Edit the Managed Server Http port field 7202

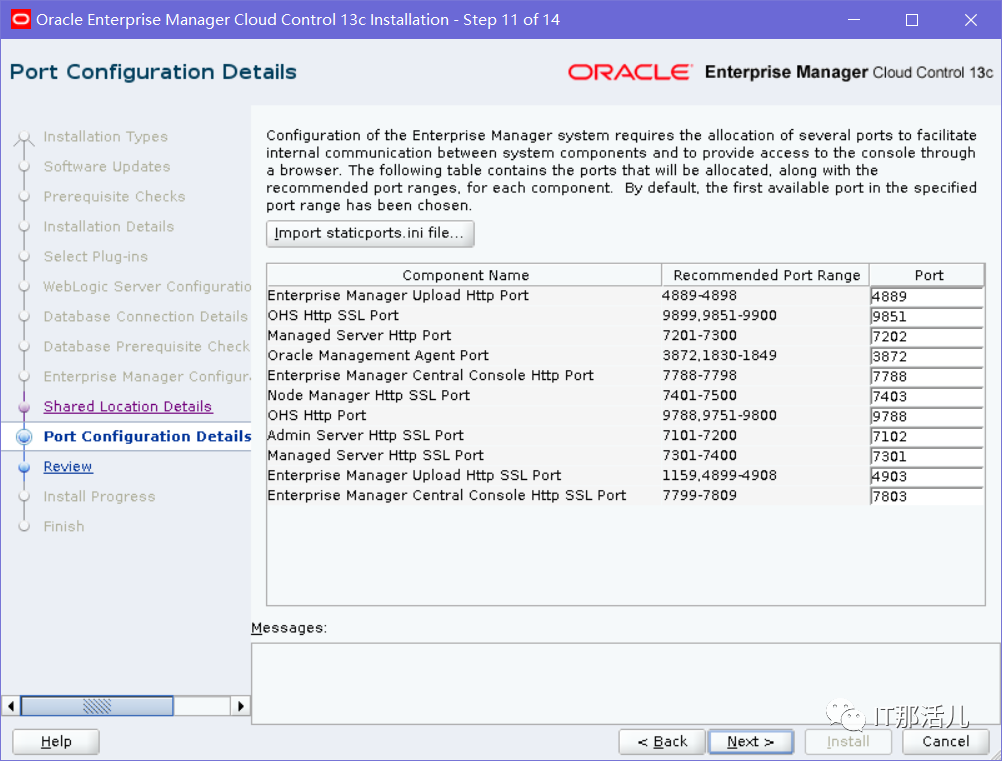[x=927, y=336]
